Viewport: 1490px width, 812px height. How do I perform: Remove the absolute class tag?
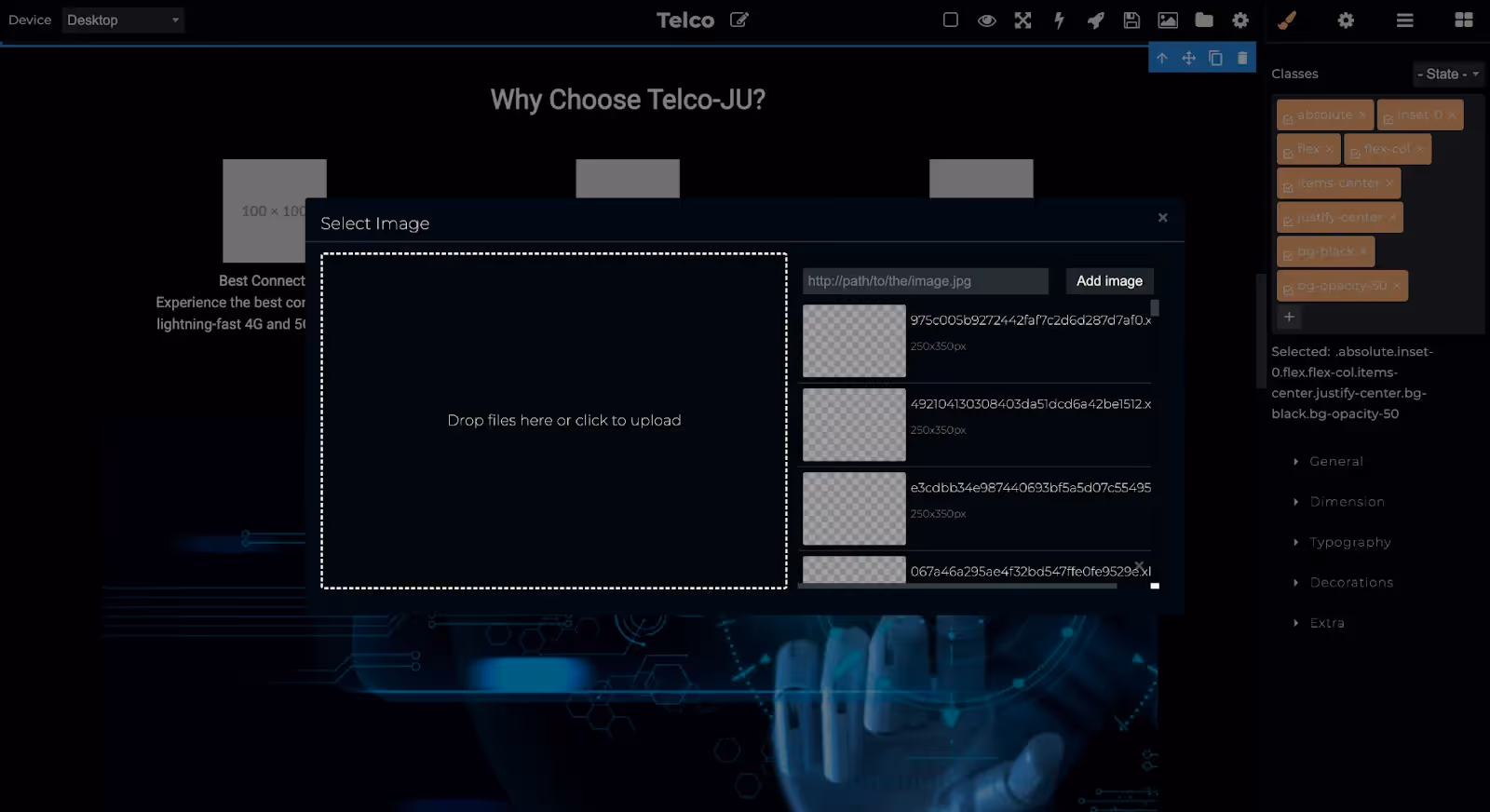pos(1361,115)
